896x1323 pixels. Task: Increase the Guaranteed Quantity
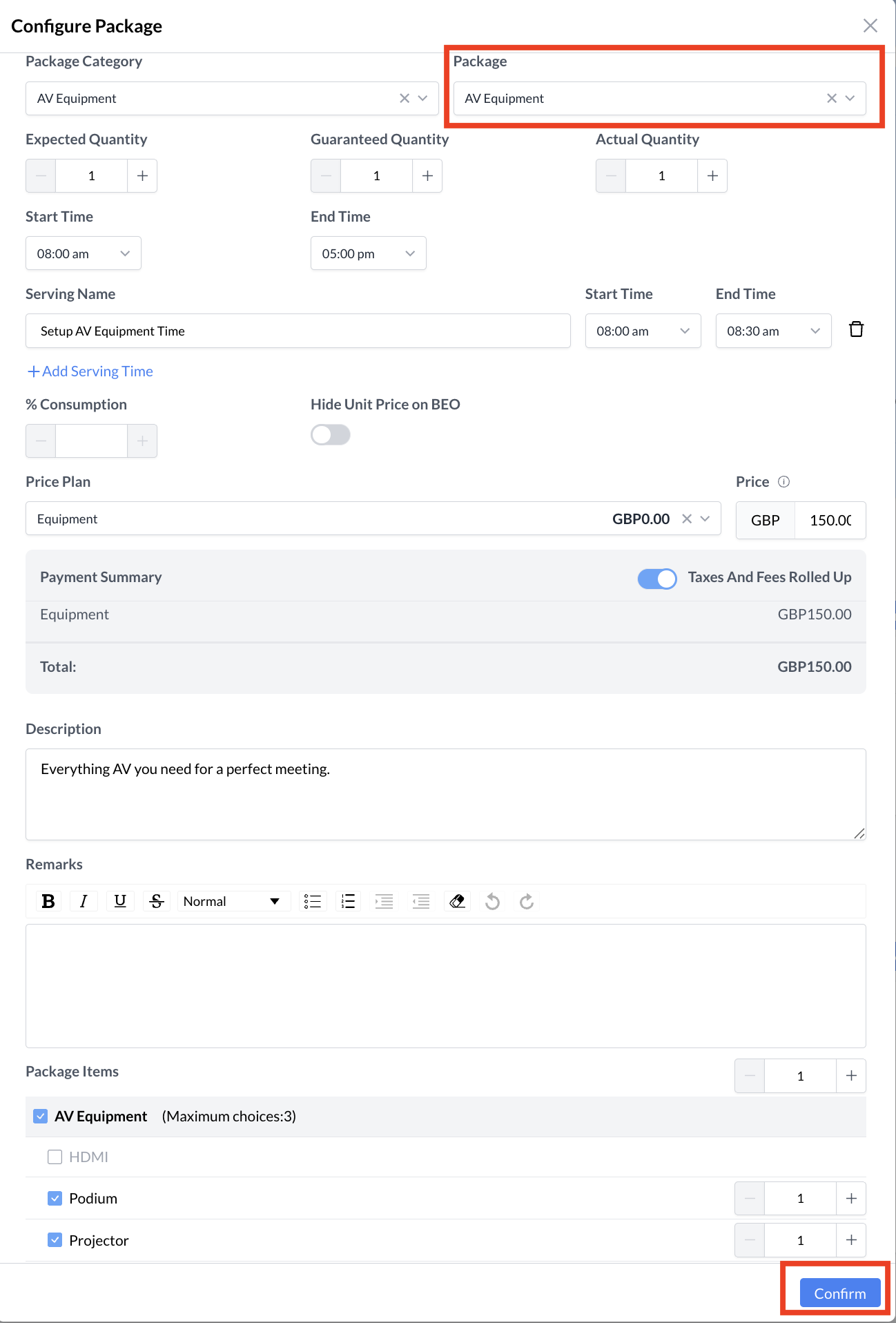pyautogui.click(x=427, y=175)
